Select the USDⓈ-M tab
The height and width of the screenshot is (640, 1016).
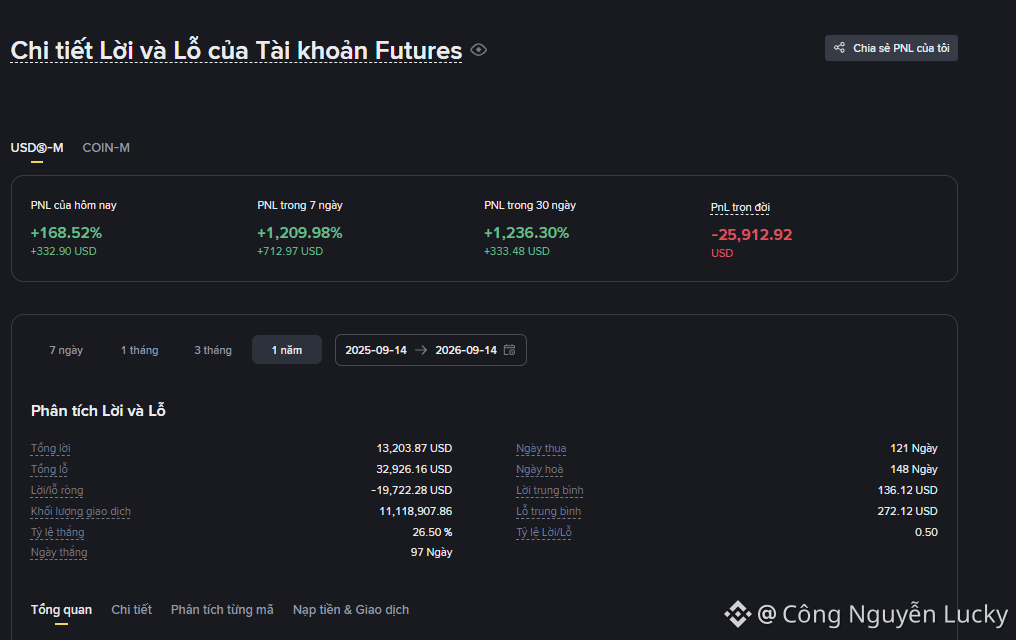click(37, 148)
